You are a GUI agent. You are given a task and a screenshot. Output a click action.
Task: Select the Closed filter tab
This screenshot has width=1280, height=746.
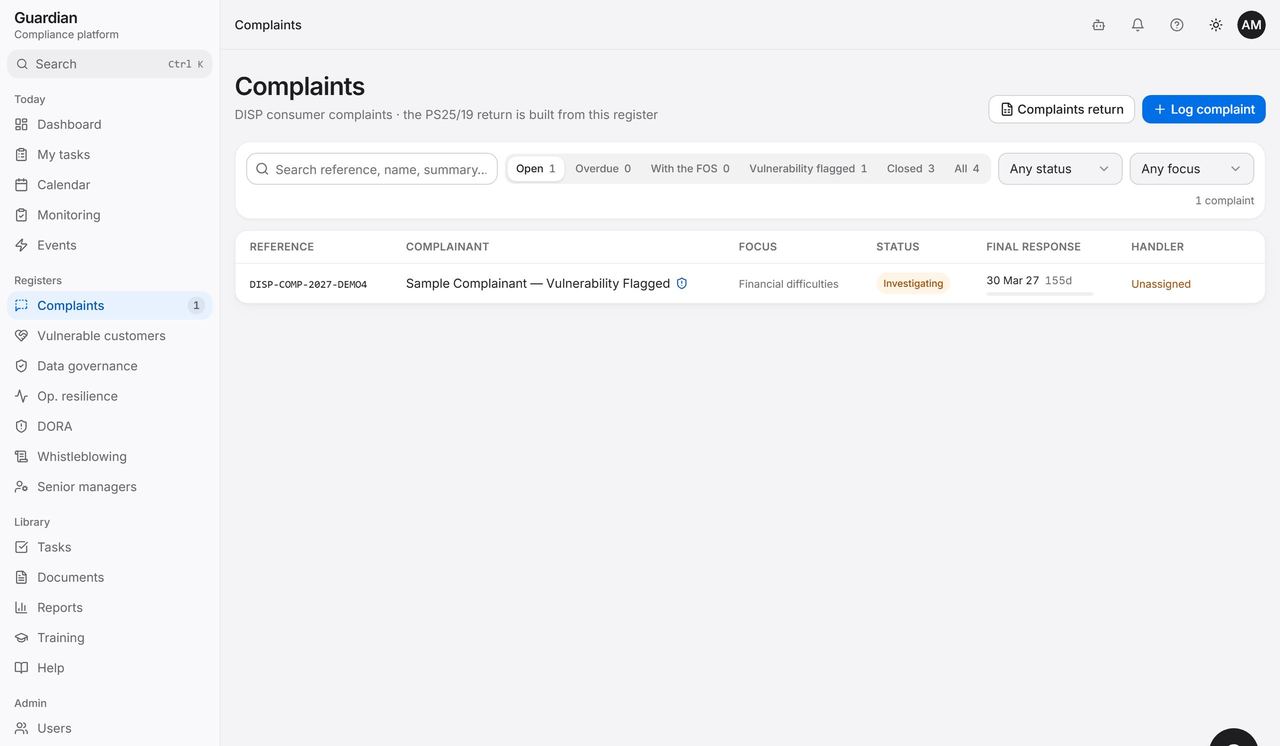click(x=911, y=169)
